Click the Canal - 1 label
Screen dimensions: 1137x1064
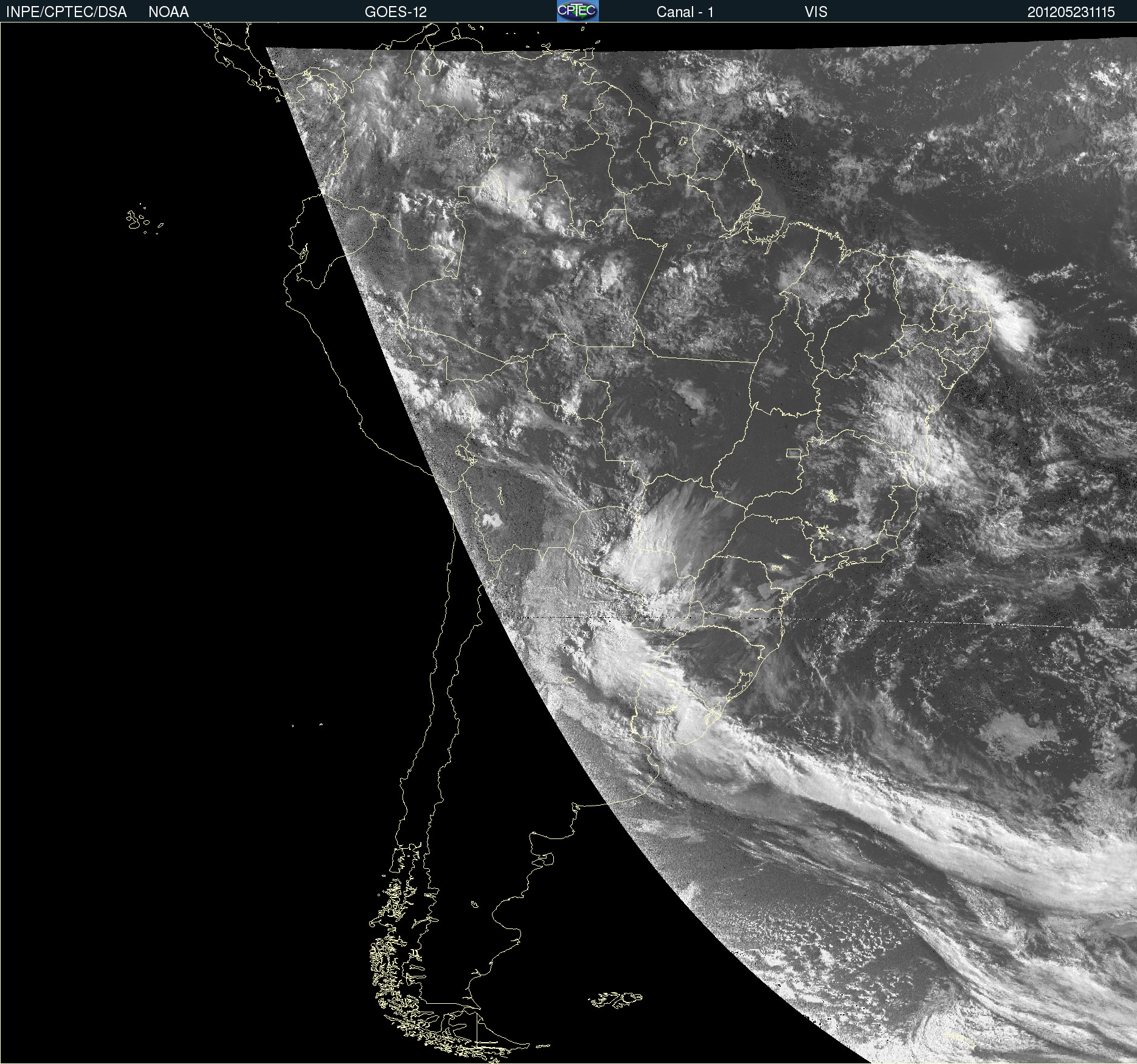685,12
